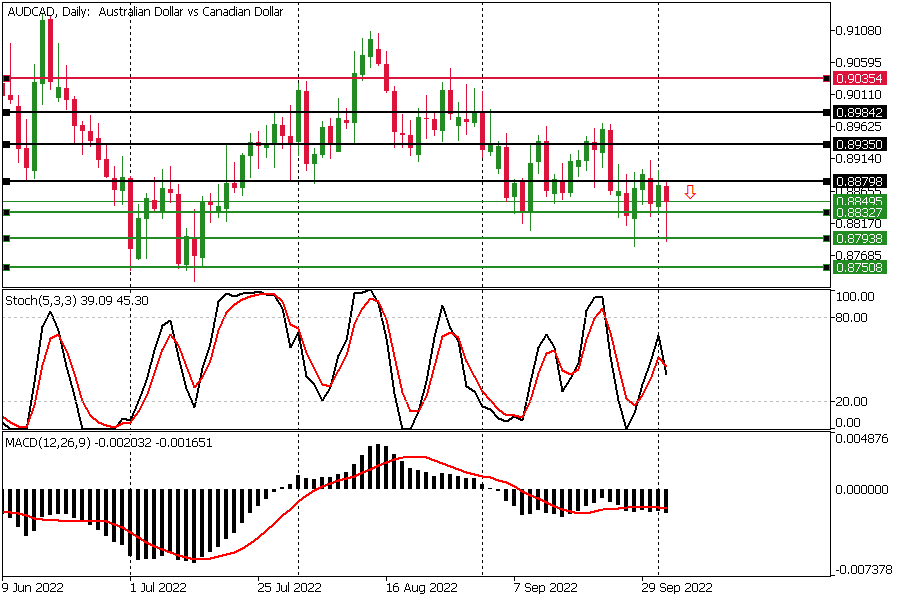Select the green 0.88495 price level label
Image resolution: width=900 pixels, height=600 pixels.
click(x=859, y=201)
